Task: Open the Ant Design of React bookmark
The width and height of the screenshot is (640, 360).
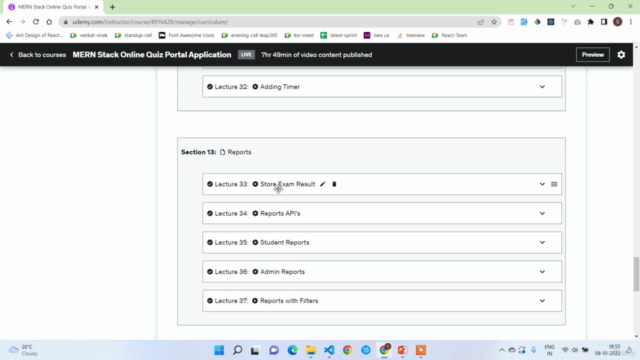Action: click(35, 36)
